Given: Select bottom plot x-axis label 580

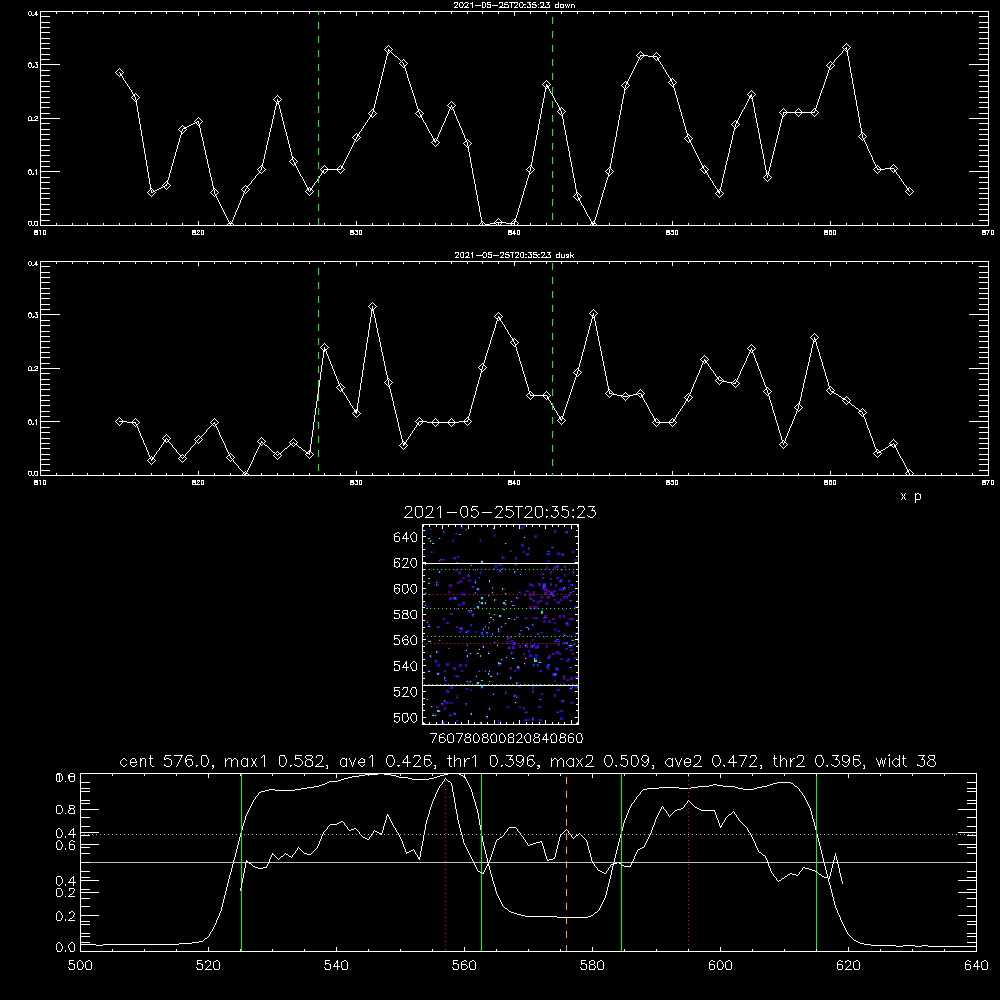Looking at the screenshot, I should (x=592, y=966).
